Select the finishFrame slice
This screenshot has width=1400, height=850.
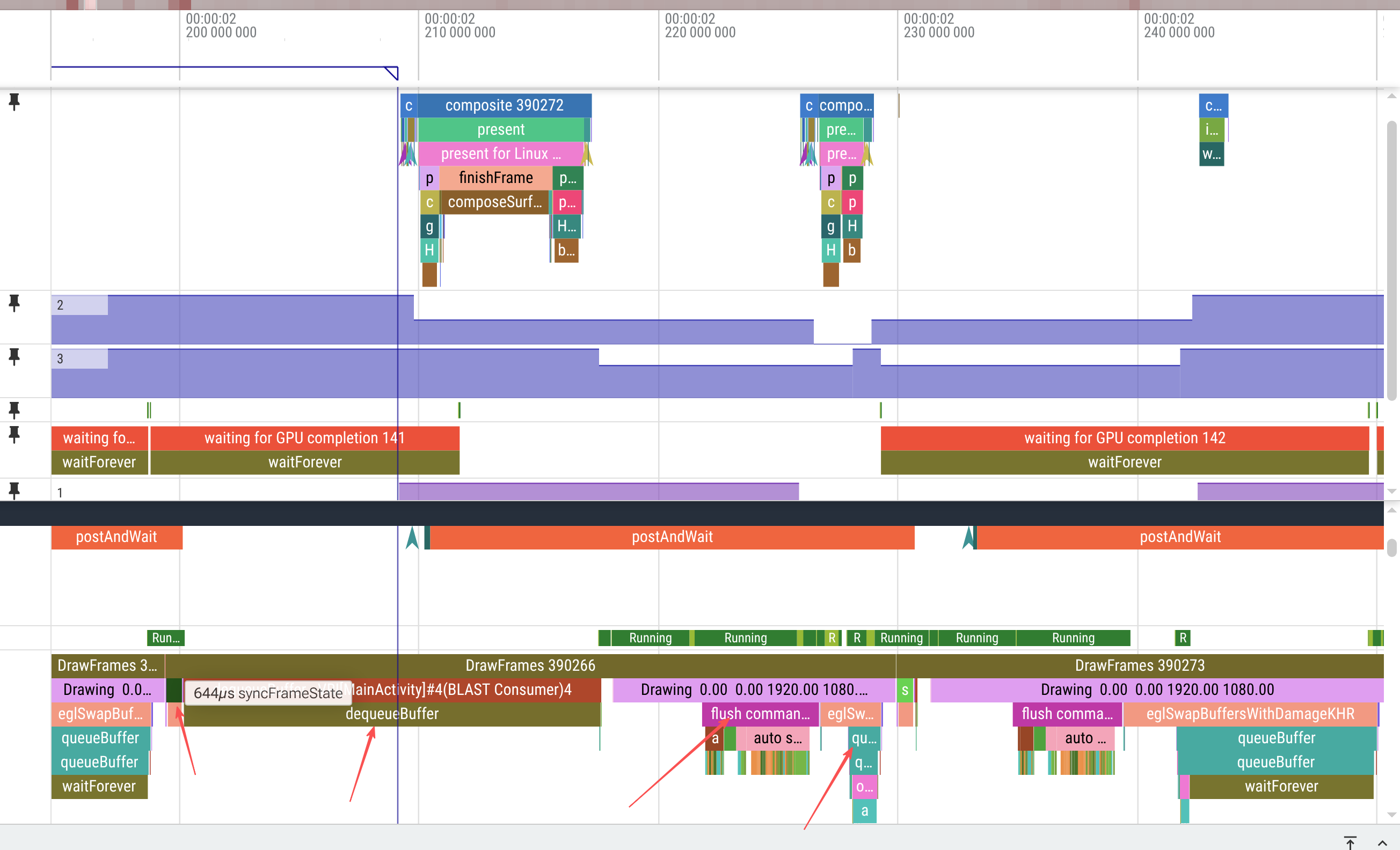click(x=495, y=178)
